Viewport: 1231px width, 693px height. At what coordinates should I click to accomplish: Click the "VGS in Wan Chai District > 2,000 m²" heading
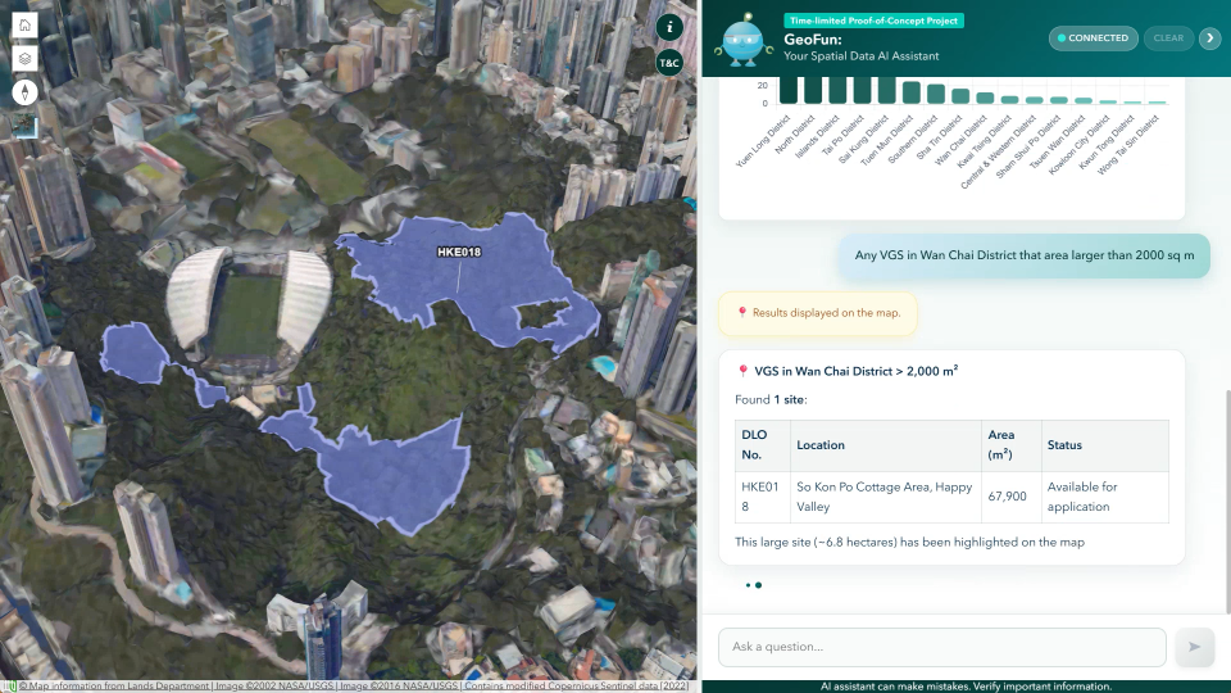856,371
